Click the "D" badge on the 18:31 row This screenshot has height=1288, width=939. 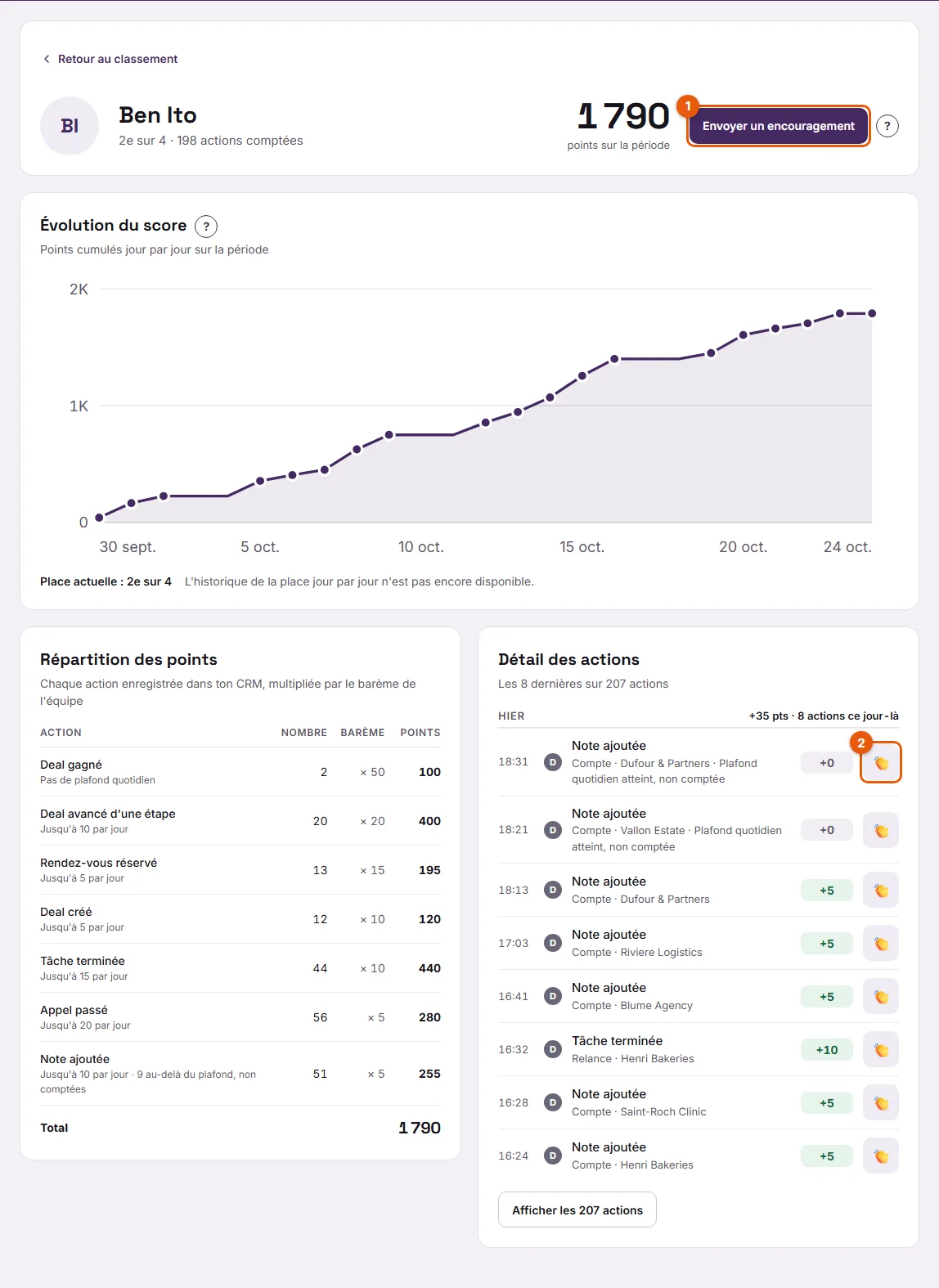point(553,762)
